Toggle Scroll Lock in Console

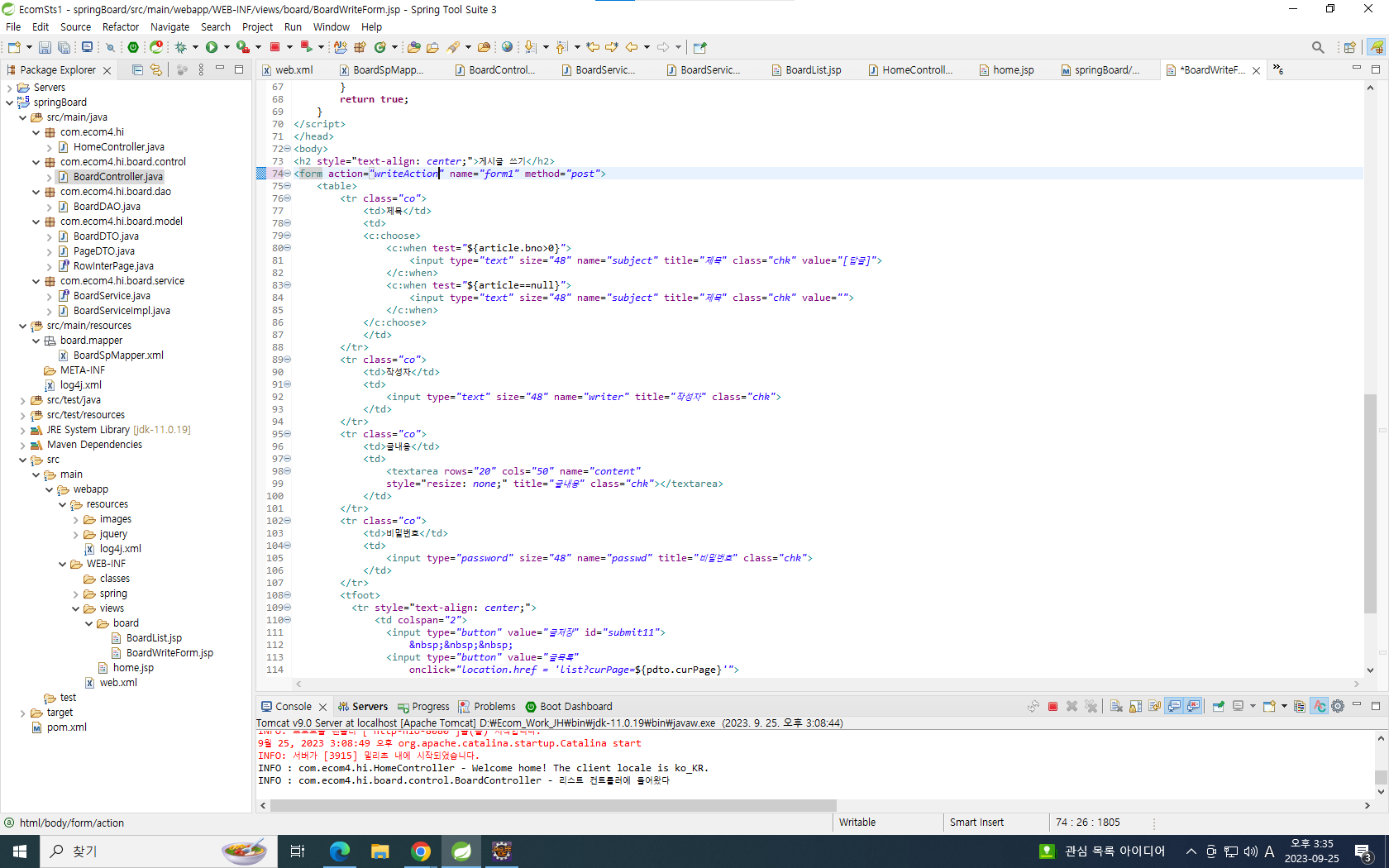pos(1135,707)
